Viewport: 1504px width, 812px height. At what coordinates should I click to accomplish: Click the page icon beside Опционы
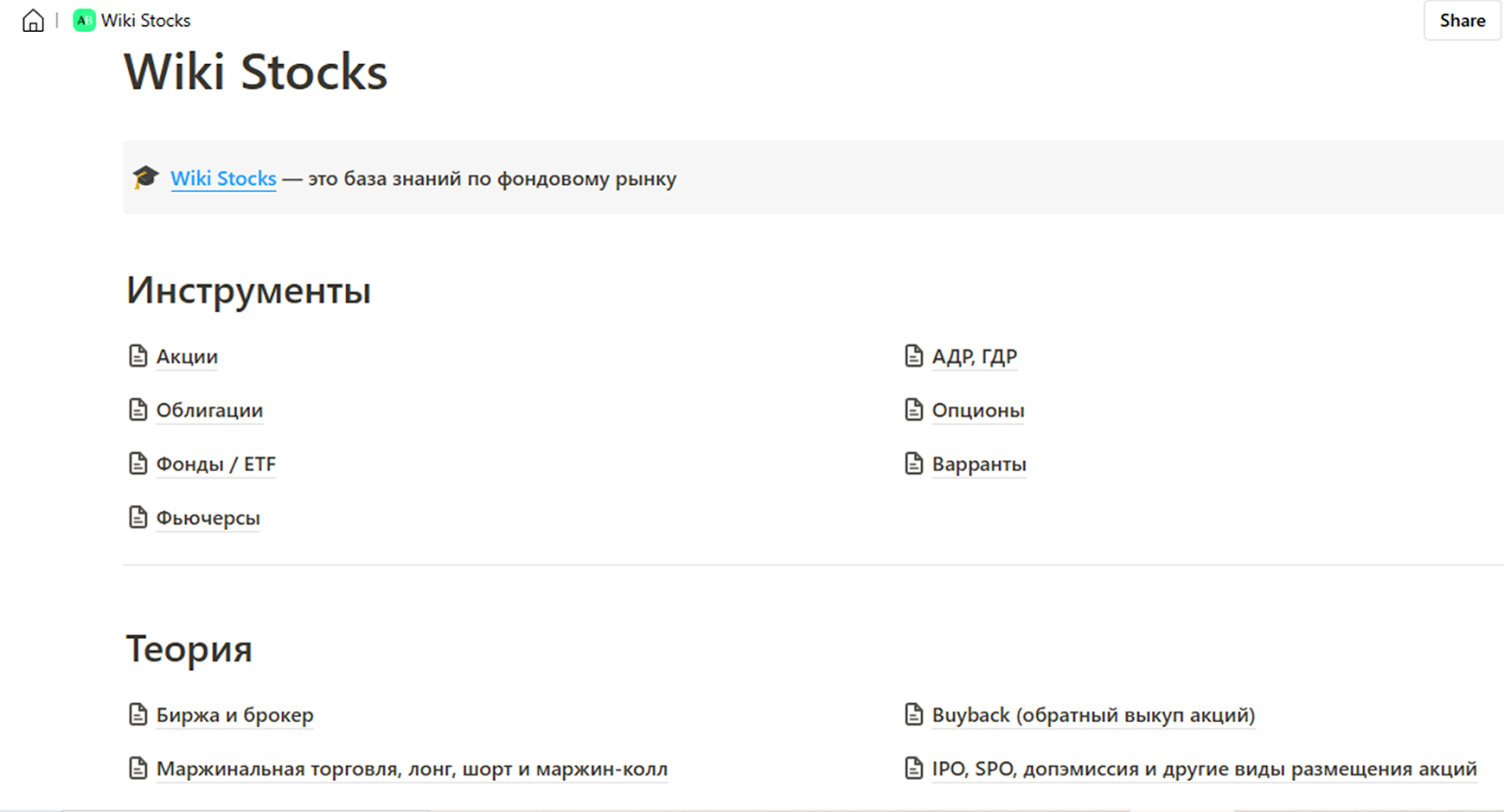tap(914, 410)
